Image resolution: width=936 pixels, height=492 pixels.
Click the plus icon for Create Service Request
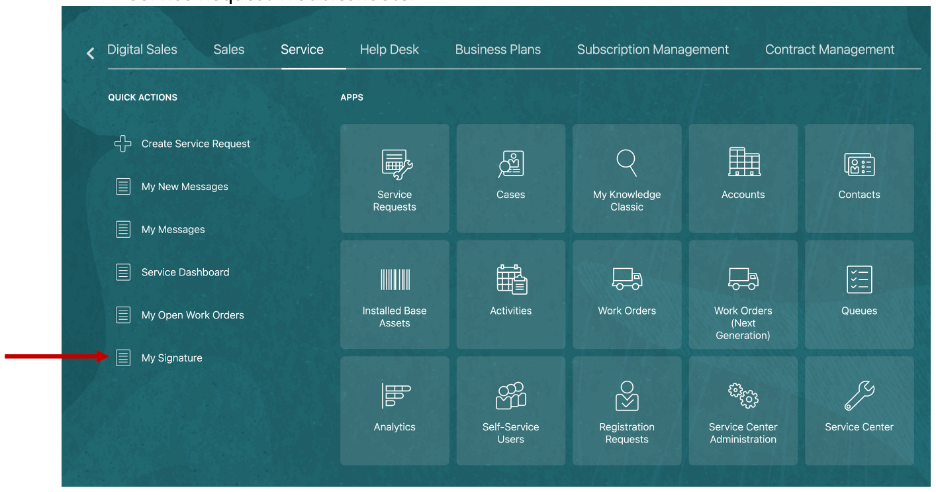click(123, 143)
